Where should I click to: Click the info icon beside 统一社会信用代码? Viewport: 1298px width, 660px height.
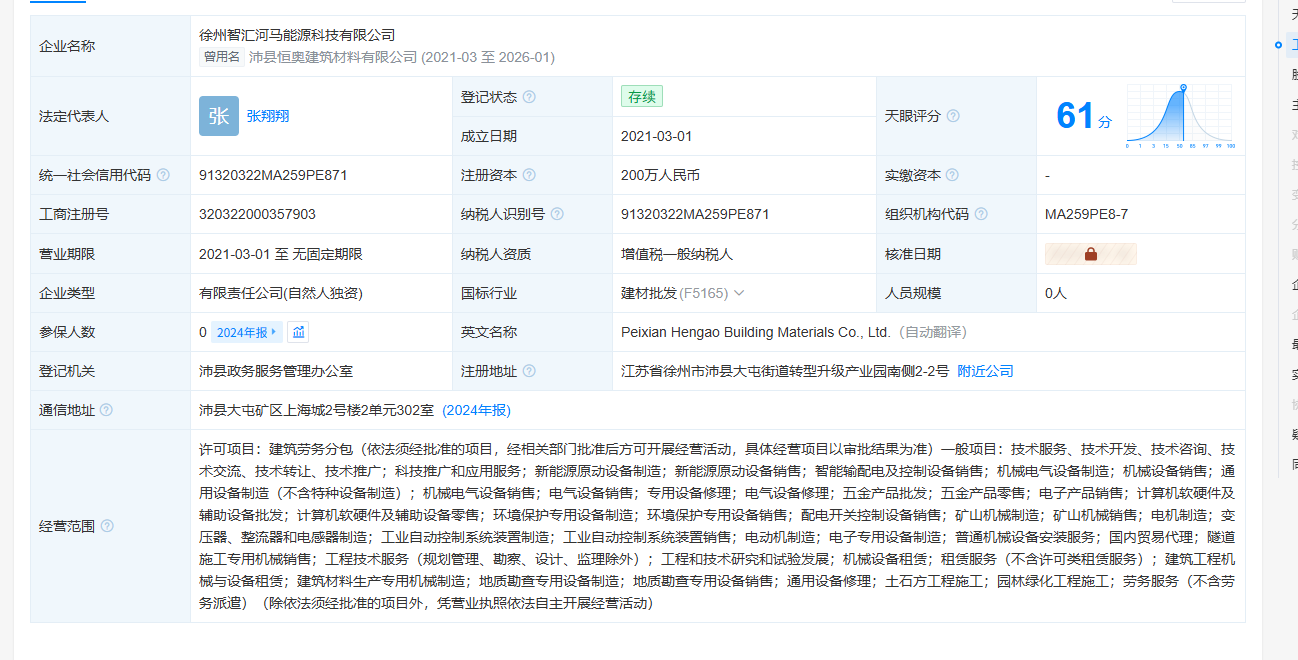pyautogui.click(x=163, y=175)
